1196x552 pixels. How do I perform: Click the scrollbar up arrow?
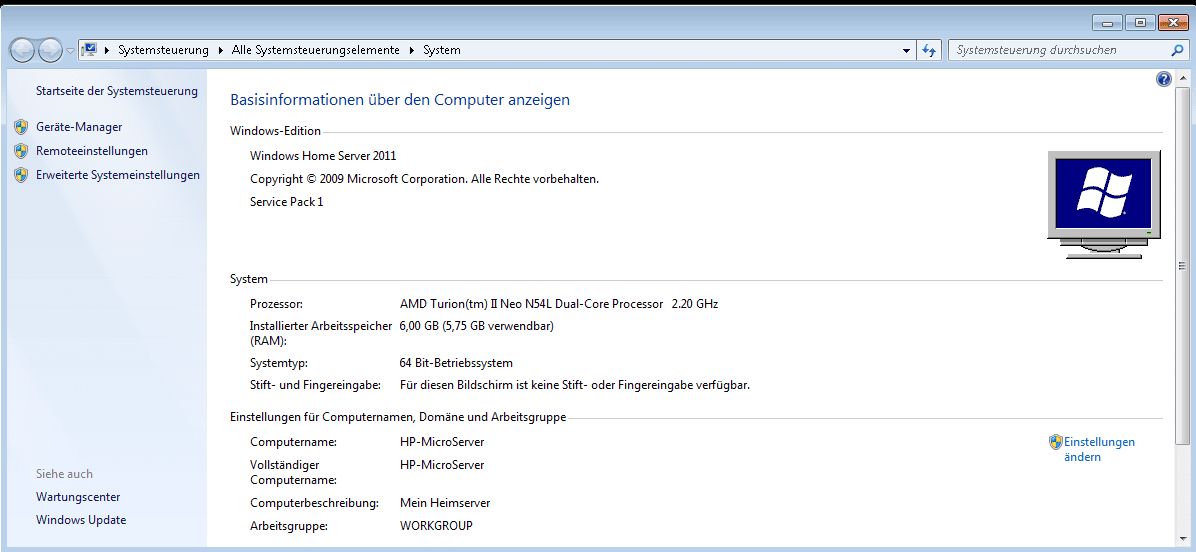1182,79
